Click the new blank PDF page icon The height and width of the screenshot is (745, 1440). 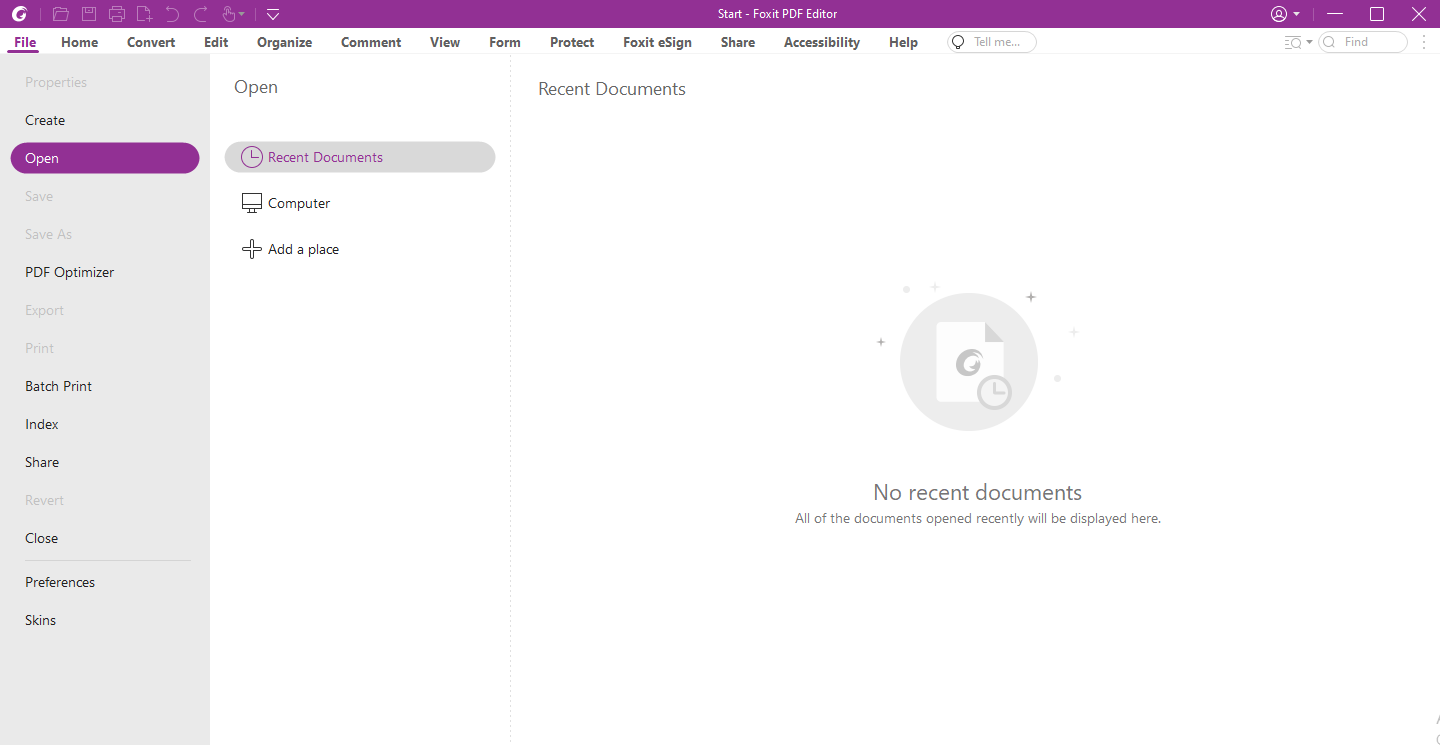tap(145, 14)
